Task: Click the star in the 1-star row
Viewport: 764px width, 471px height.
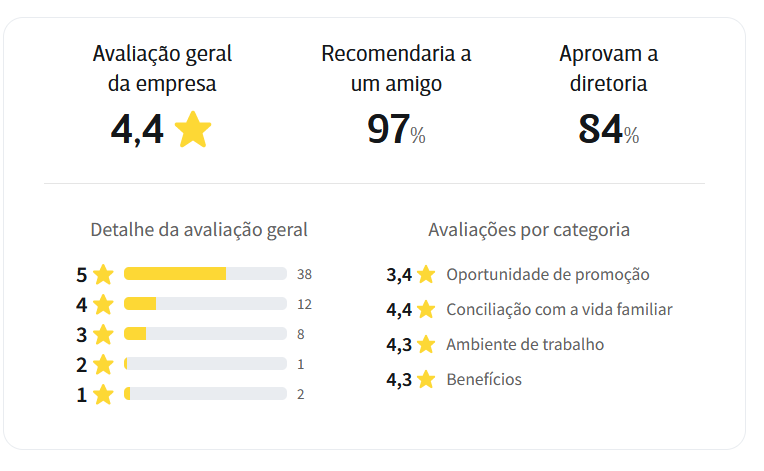Action: point(103,395)
